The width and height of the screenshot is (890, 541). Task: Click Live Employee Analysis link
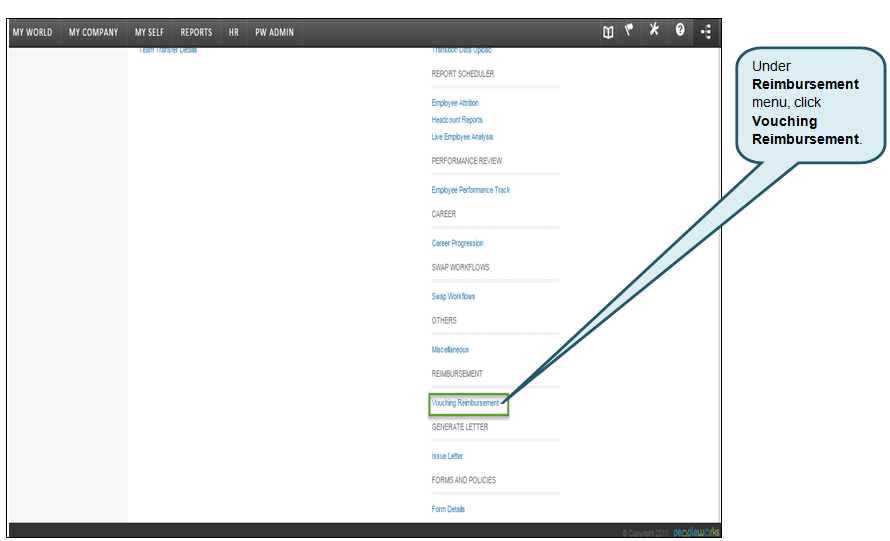click(462, 137)
